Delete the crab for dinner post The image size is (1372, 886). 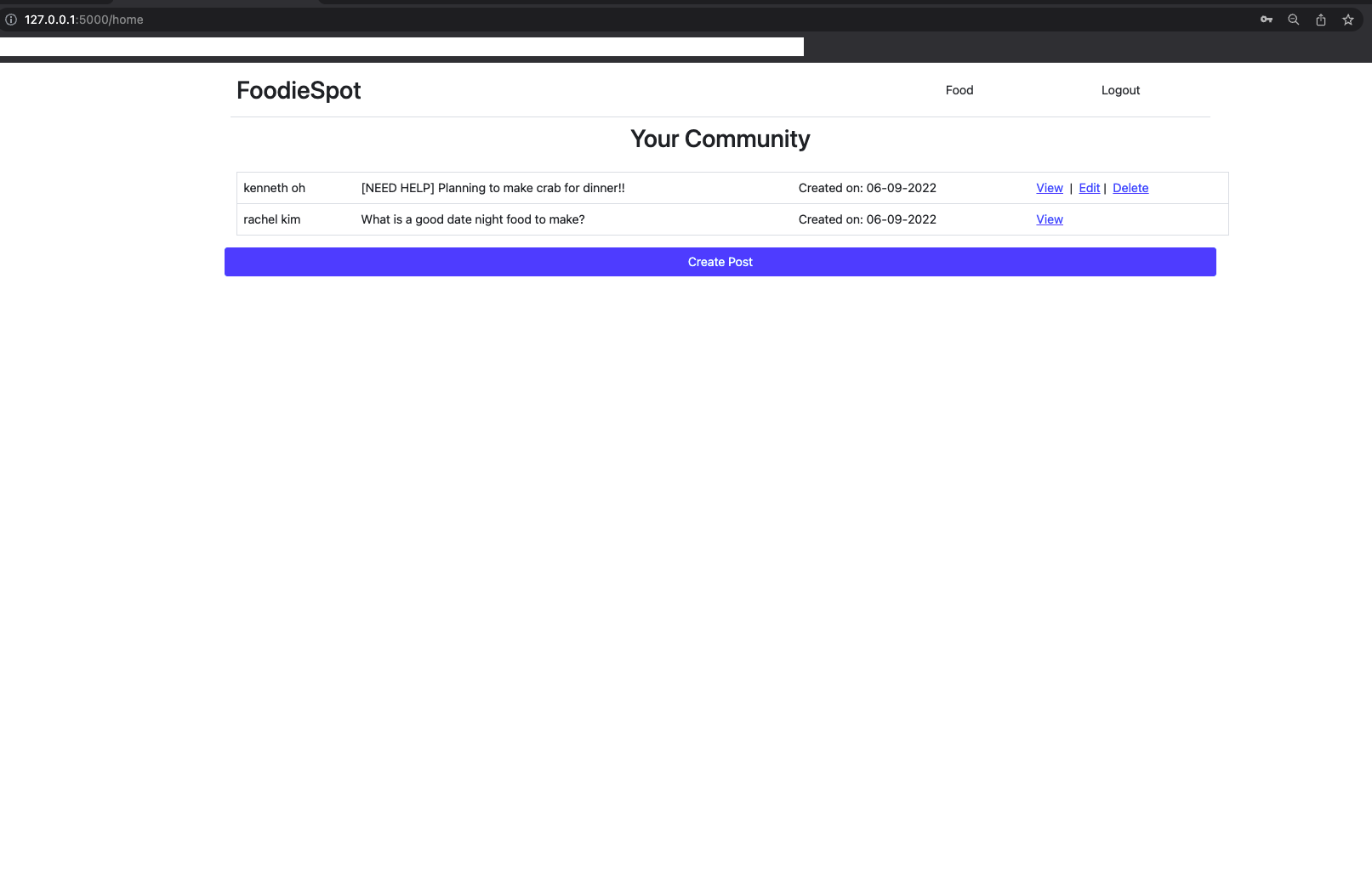tap(1130, 188)
